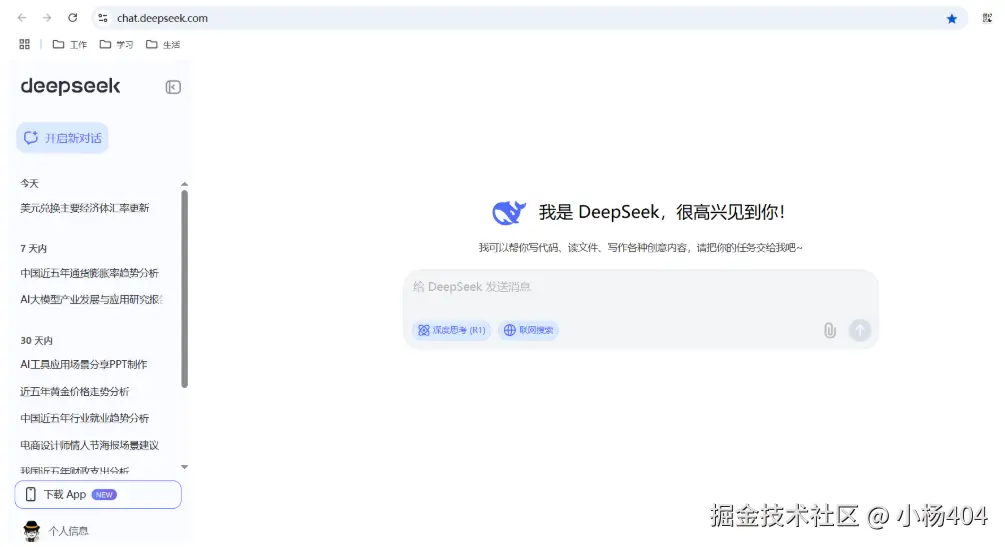This screenshot has height=547, width=1005.
Task: Attach a file with paperclip icon
Action: pos(830,330)
